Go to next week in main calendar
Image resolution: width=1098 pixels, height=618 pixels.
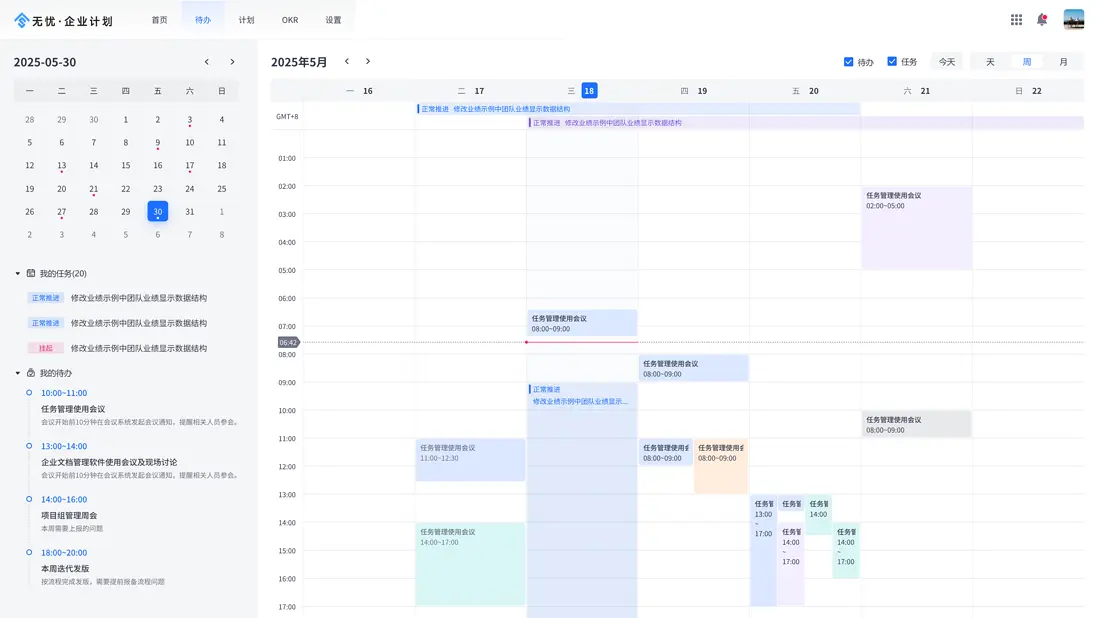tap(368, 62)
